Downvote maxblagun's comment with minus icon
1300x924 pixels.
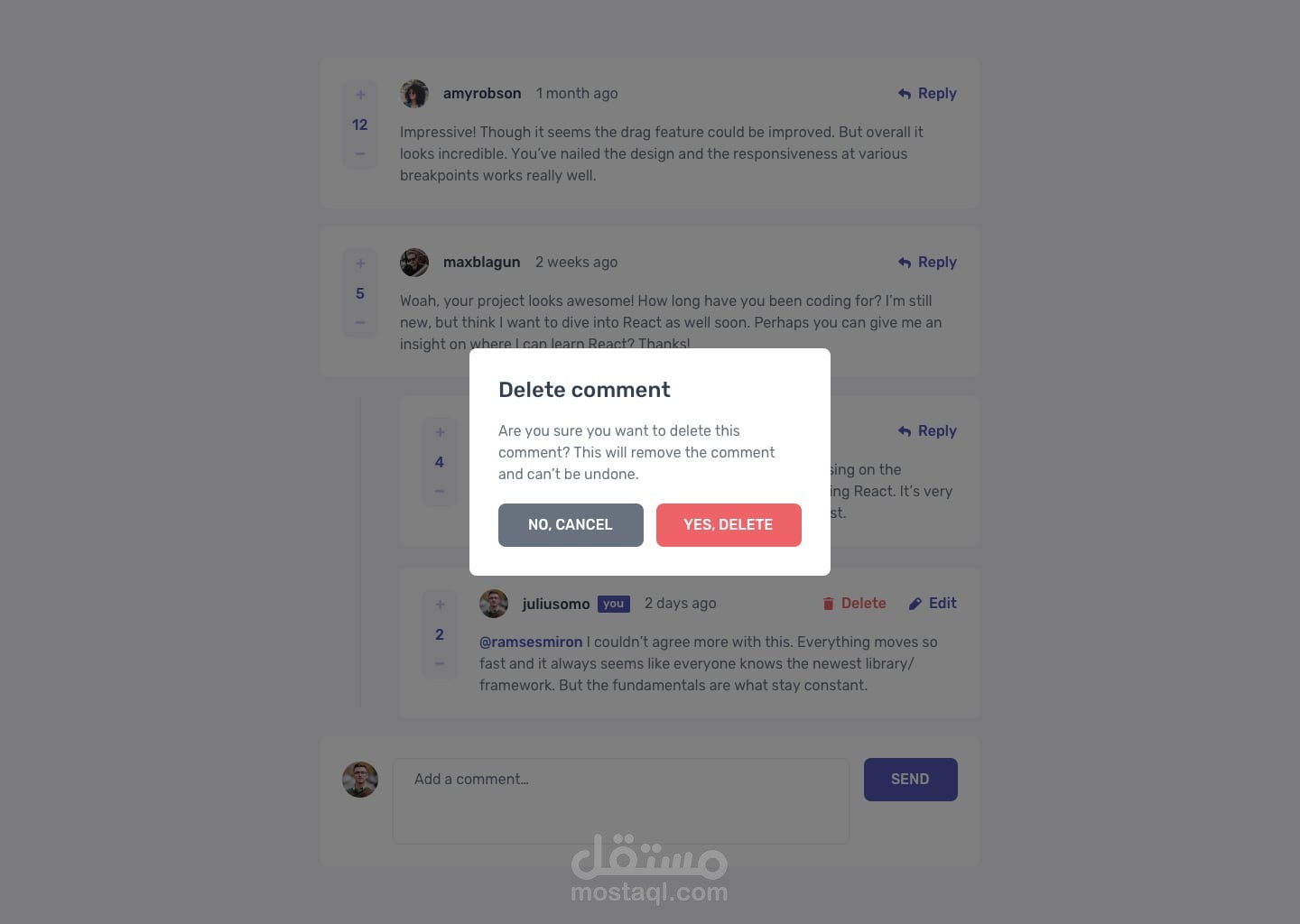360,322
